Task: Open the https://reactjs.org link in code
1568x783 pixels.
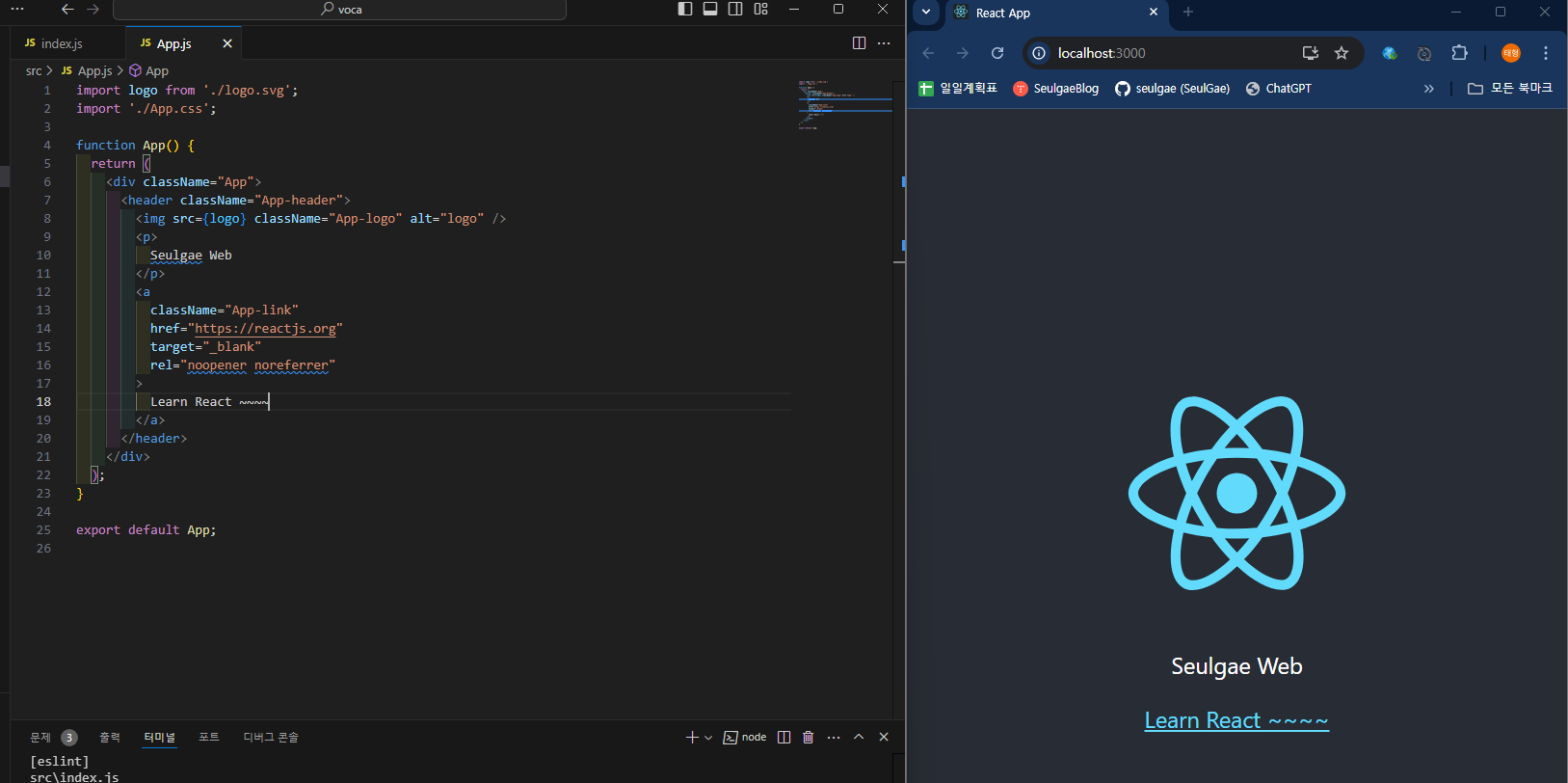Action: (265, 329)
